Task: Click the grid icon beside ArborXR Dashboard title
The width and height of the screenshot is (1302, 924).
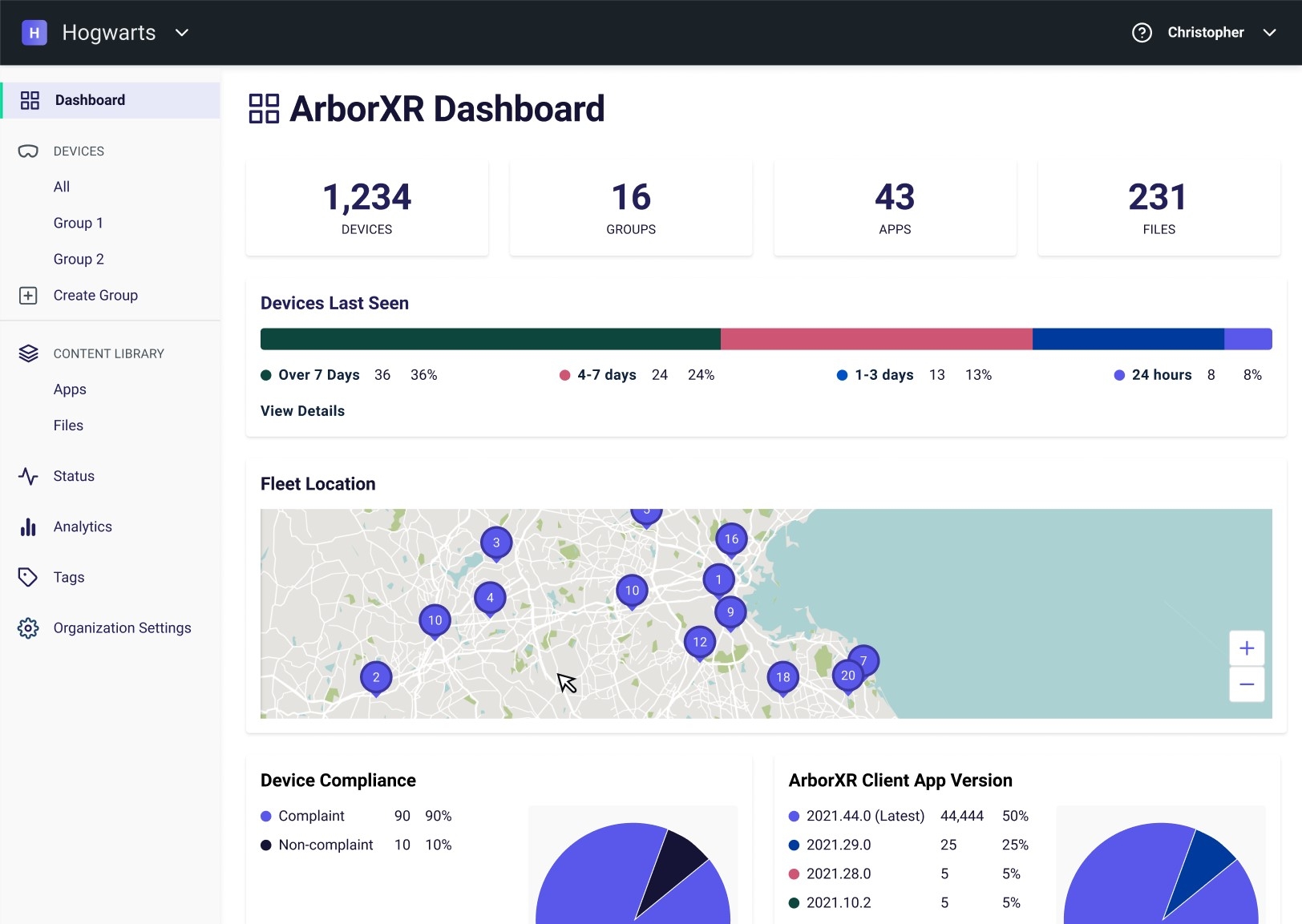Action: 264,109
